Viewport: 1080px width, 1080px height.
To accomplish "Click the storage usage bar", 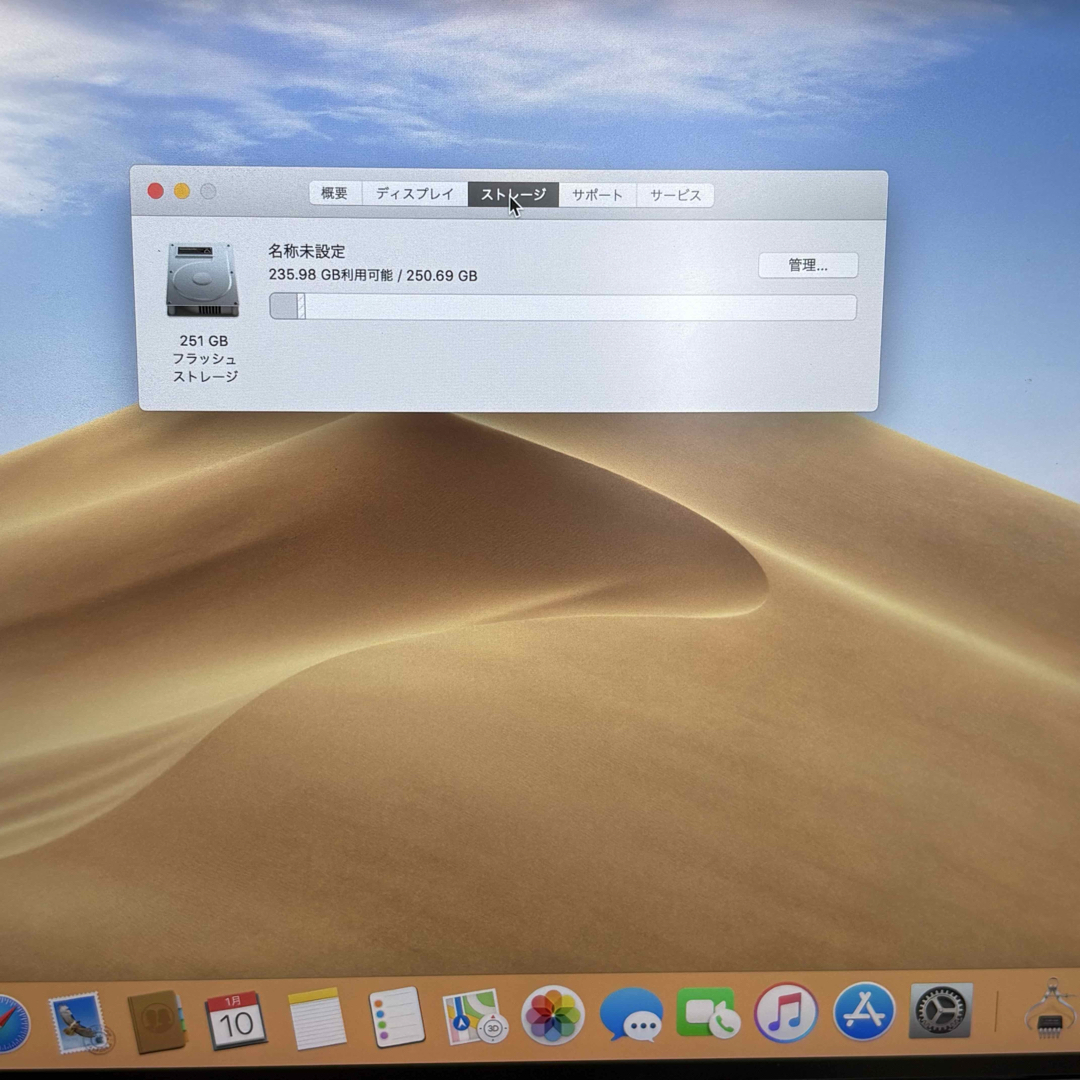I will (x=563, y=307).
